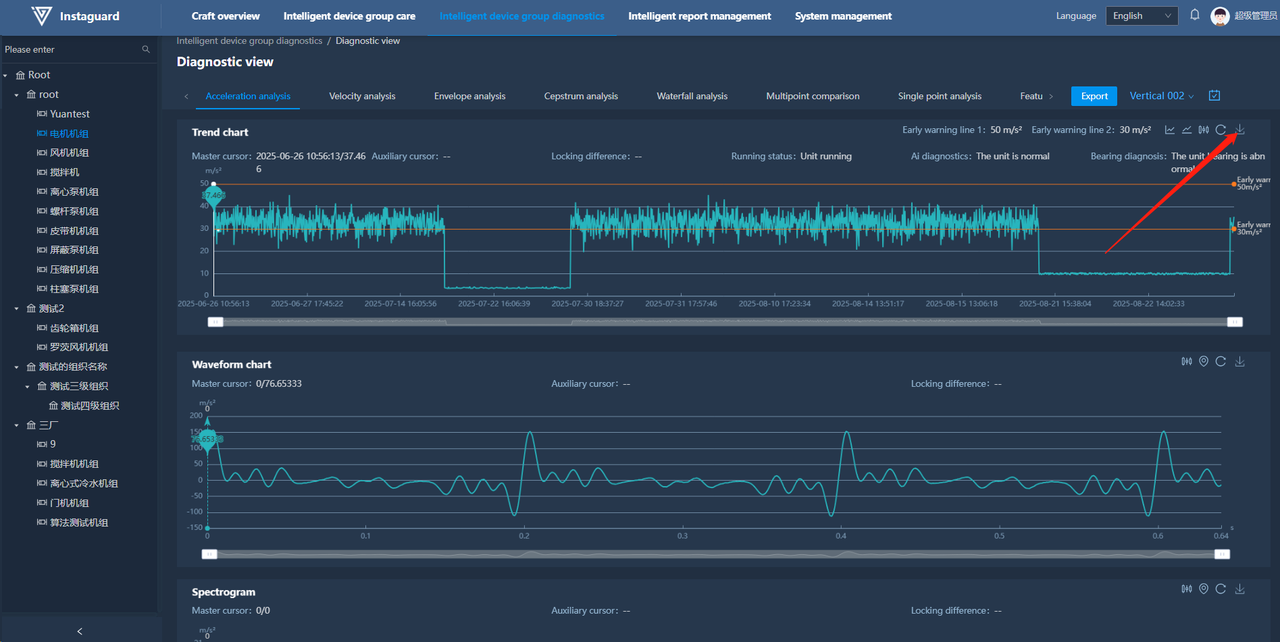Open Intelligent report management menu
1280x642 pixels.
point(699,16)
